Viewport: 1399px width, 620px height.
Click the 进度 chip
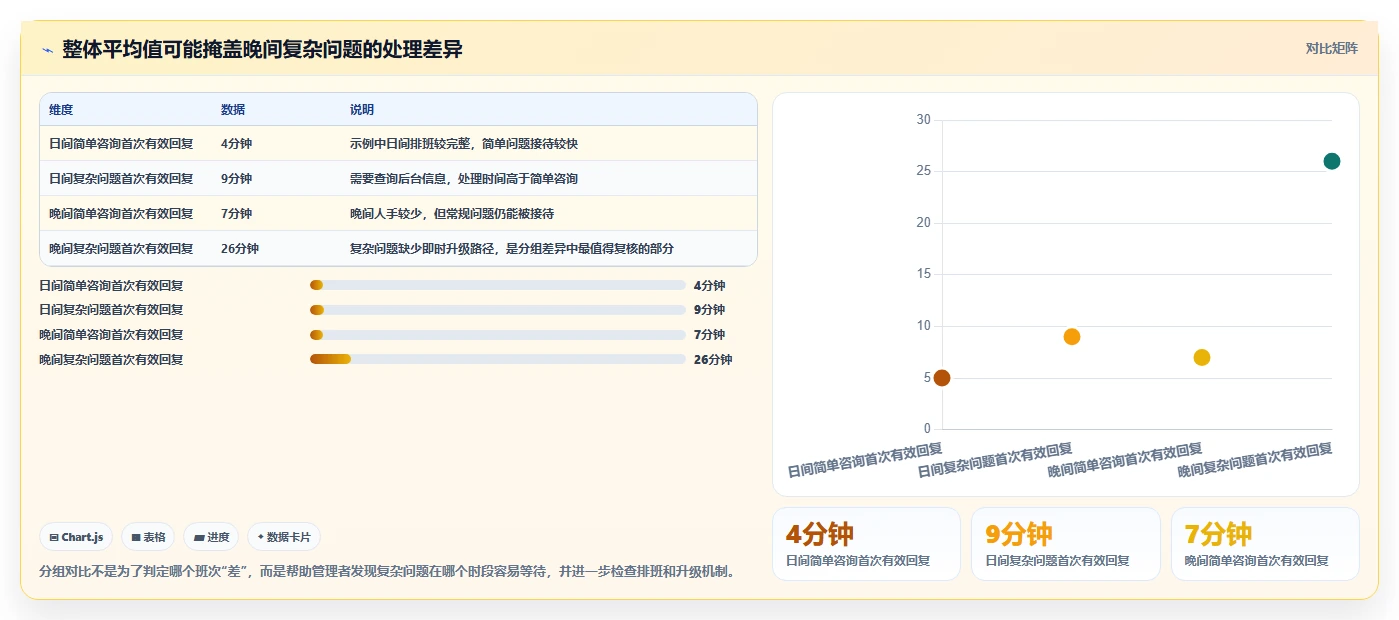(x=211, y=537)
